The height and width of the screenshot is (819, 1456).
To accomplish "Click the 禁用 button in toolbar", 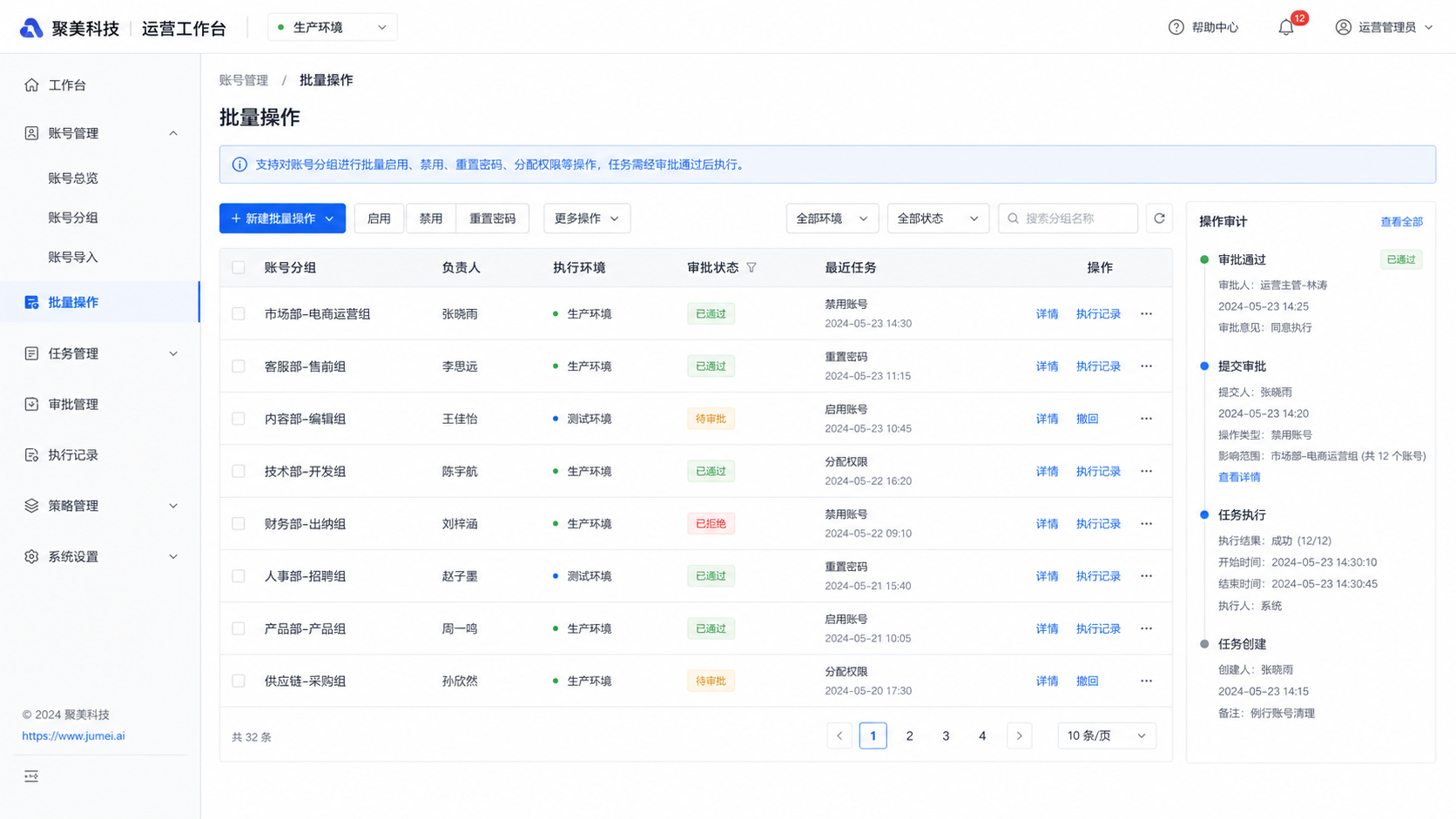I will point(431,218).
